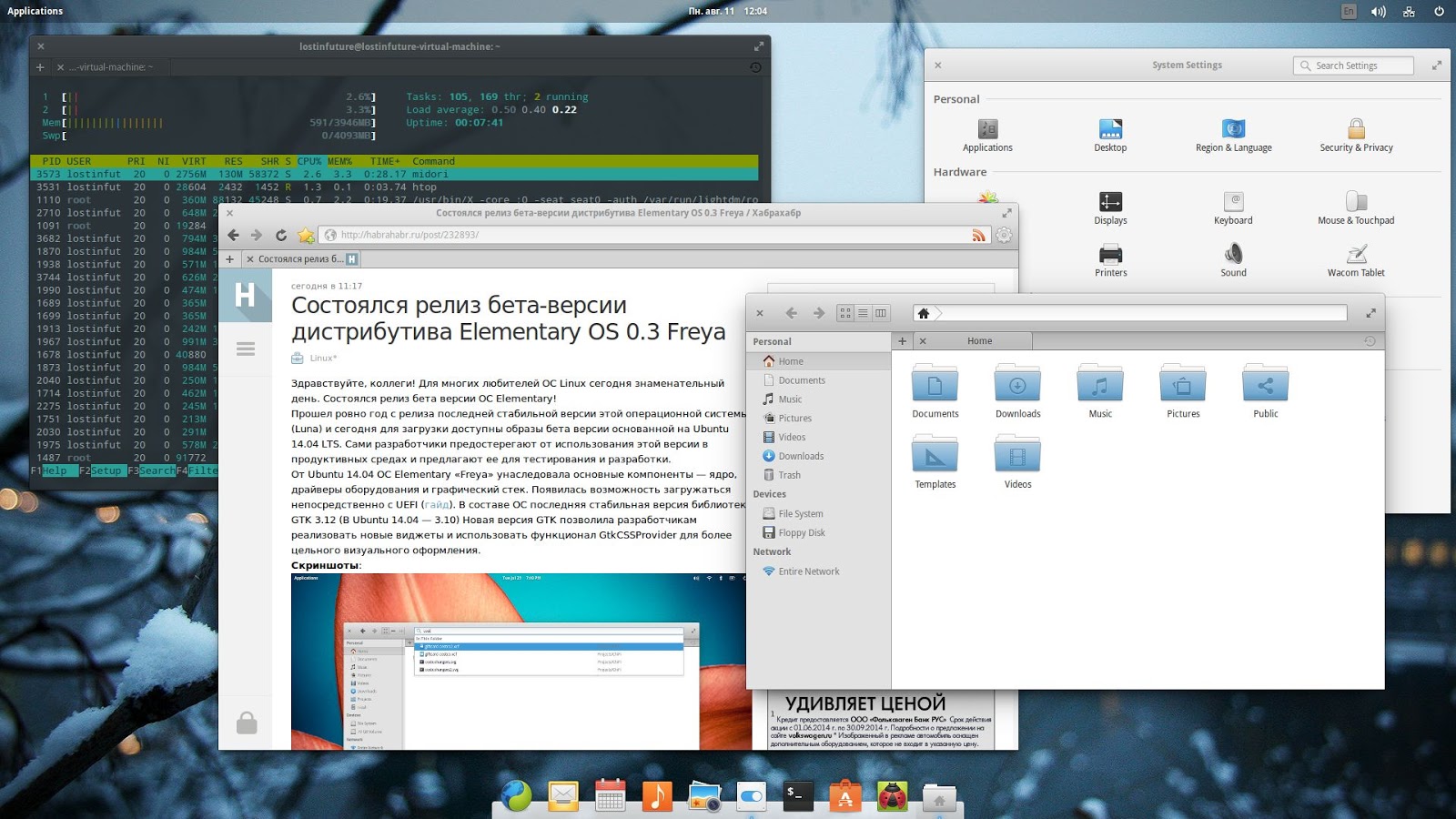Switch Files to column view

881,313
